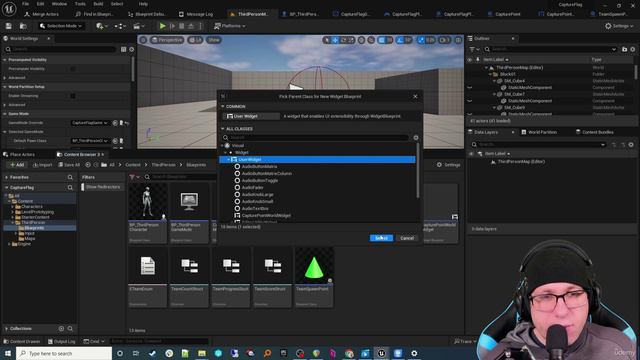Viewport: 640px width, 360px height.
Task: Click Output Log in the bottom status bar
Action: (61, 341)
